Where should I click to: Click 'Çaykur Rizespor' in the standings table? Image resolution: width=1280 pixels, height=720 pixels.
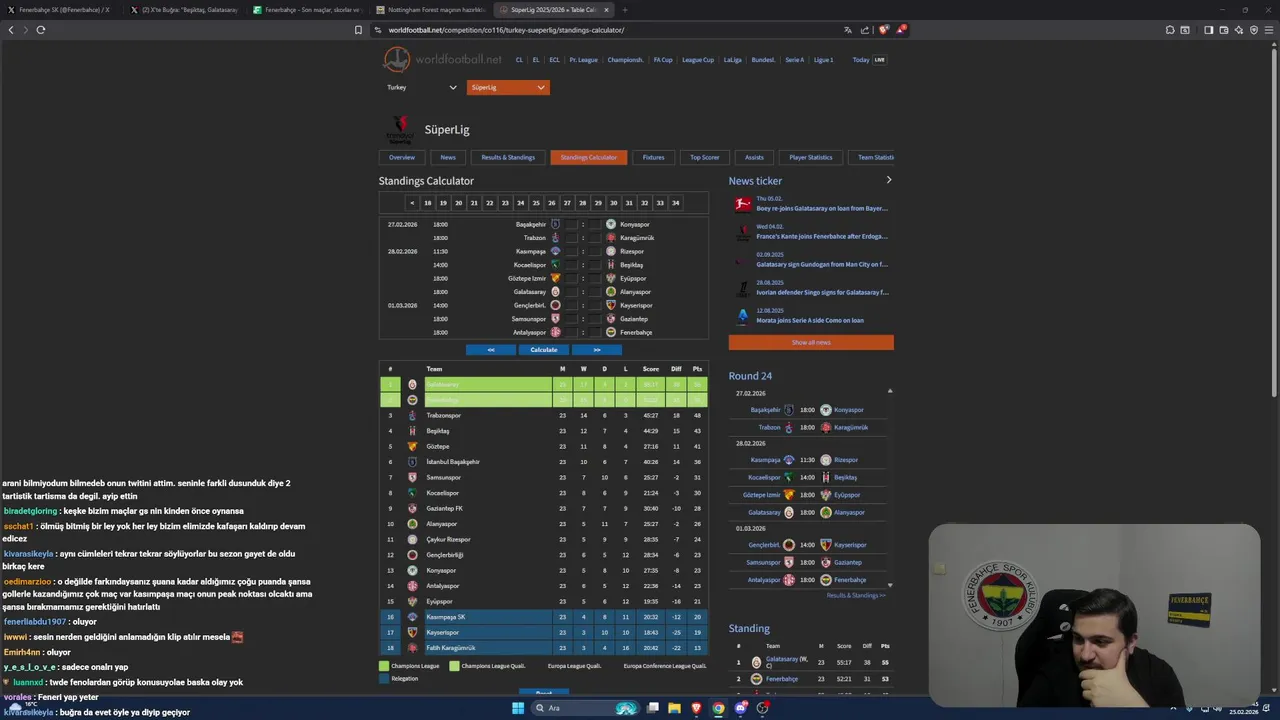(x=449, y=539)
